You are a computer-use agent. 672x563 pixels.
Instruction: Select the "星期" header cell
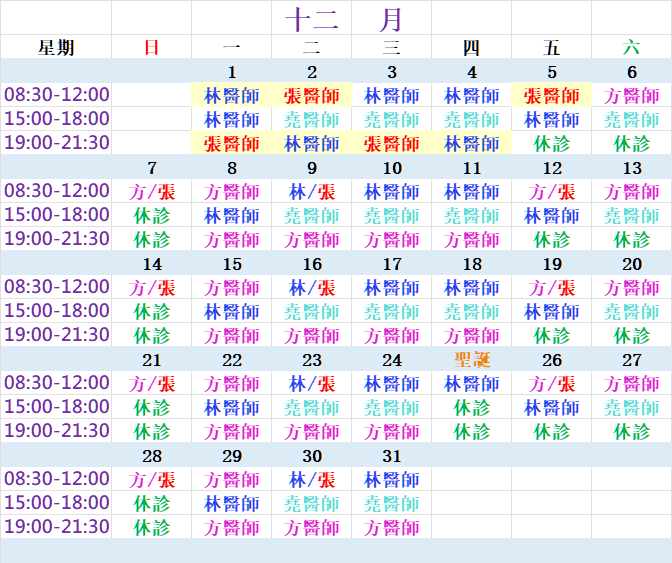tap(56, 47)
